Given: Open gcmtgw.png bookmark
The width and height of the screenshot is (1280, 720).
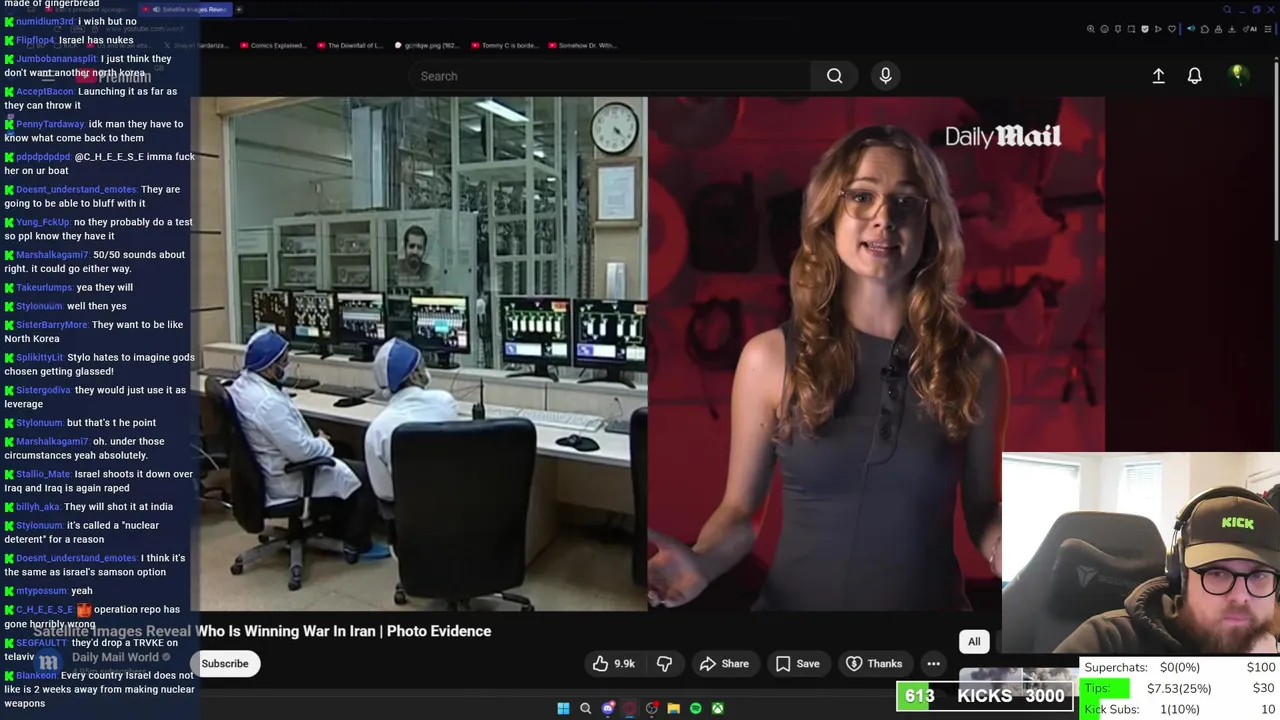Looking at the screenshot, I should [426, 45].
